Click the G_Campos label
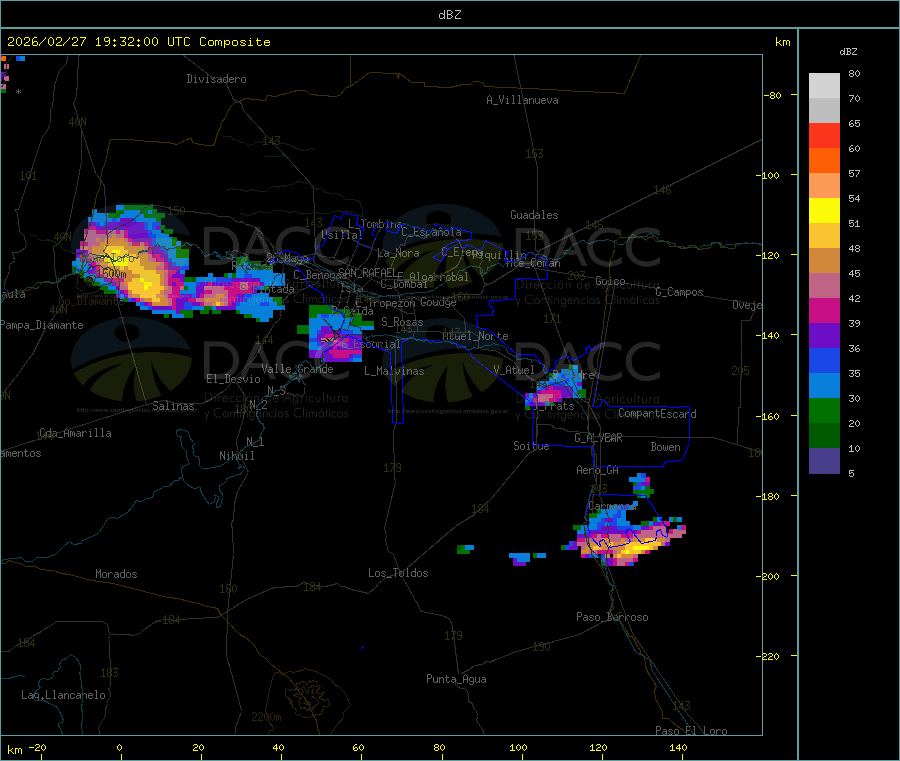This screenshot has height=761, width=900. pos(679,292)
